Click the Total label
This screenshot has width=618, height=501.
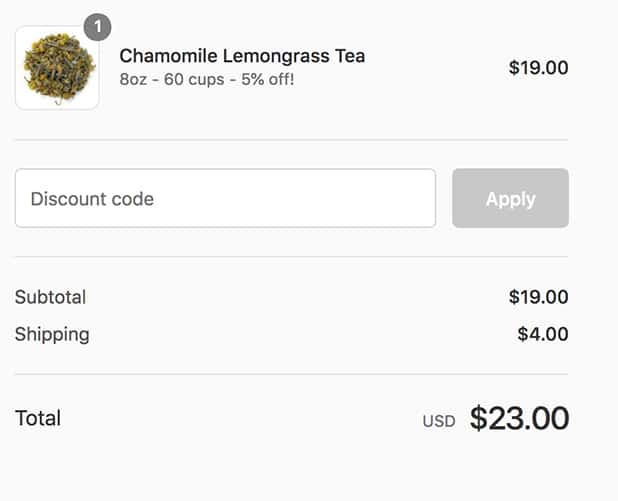pyautogui.click(x=38, y=418)
